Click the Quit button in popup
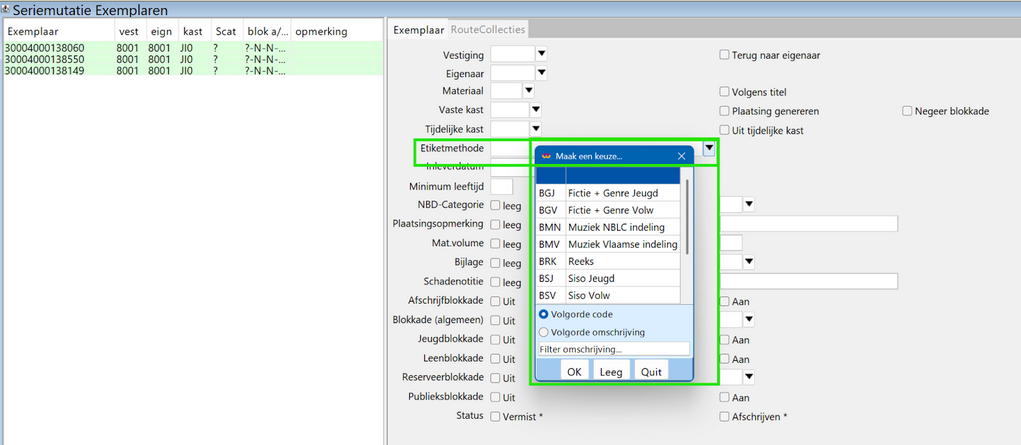This screenshot has height=445, width=1021. pos(651,371)
